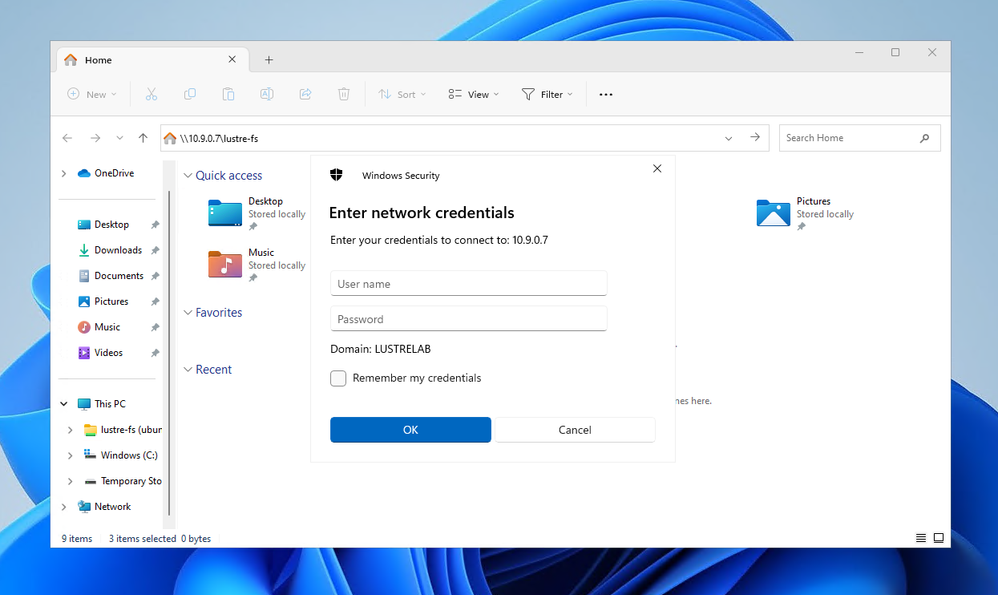The image size is (998, 595).
Task: Collapse the Recent section
Action: tap(188, 370)
